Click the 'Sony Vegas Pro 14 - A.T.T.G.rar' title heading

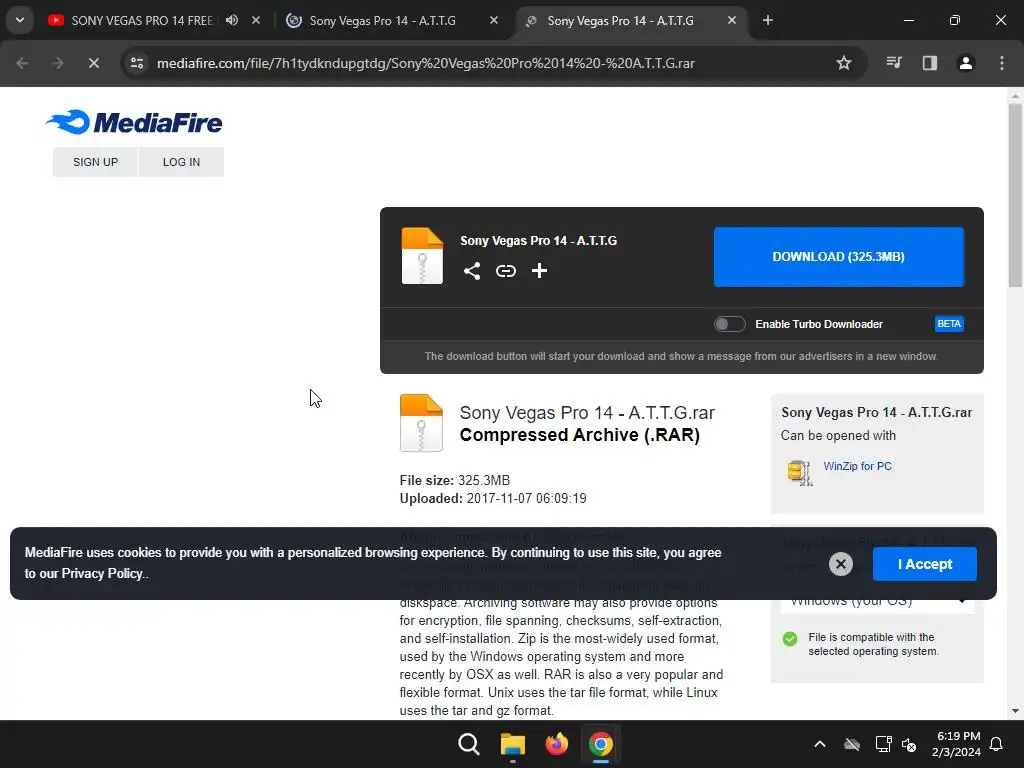(587, 413)
